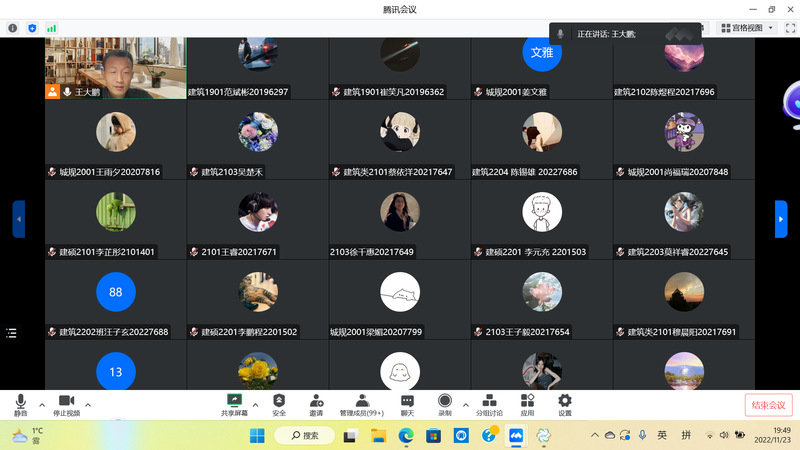Stop camera with 停止视频 button
Screen dimensions: 800x450
(66, 404)
